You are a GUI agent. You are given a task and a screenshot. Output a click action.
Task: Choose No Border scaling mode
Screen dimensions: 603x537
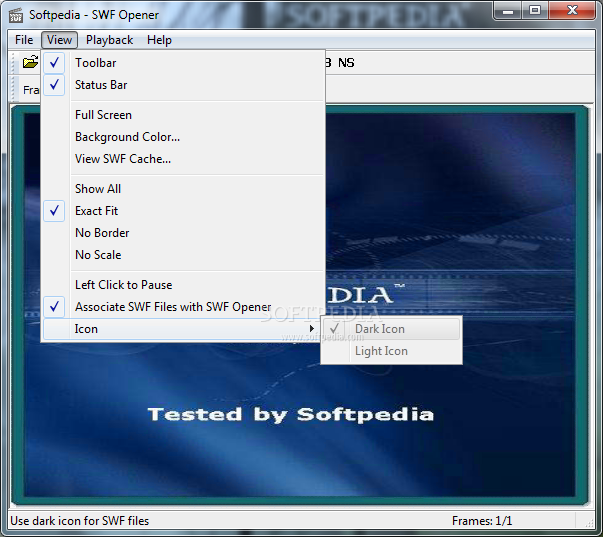click(183, 233)
